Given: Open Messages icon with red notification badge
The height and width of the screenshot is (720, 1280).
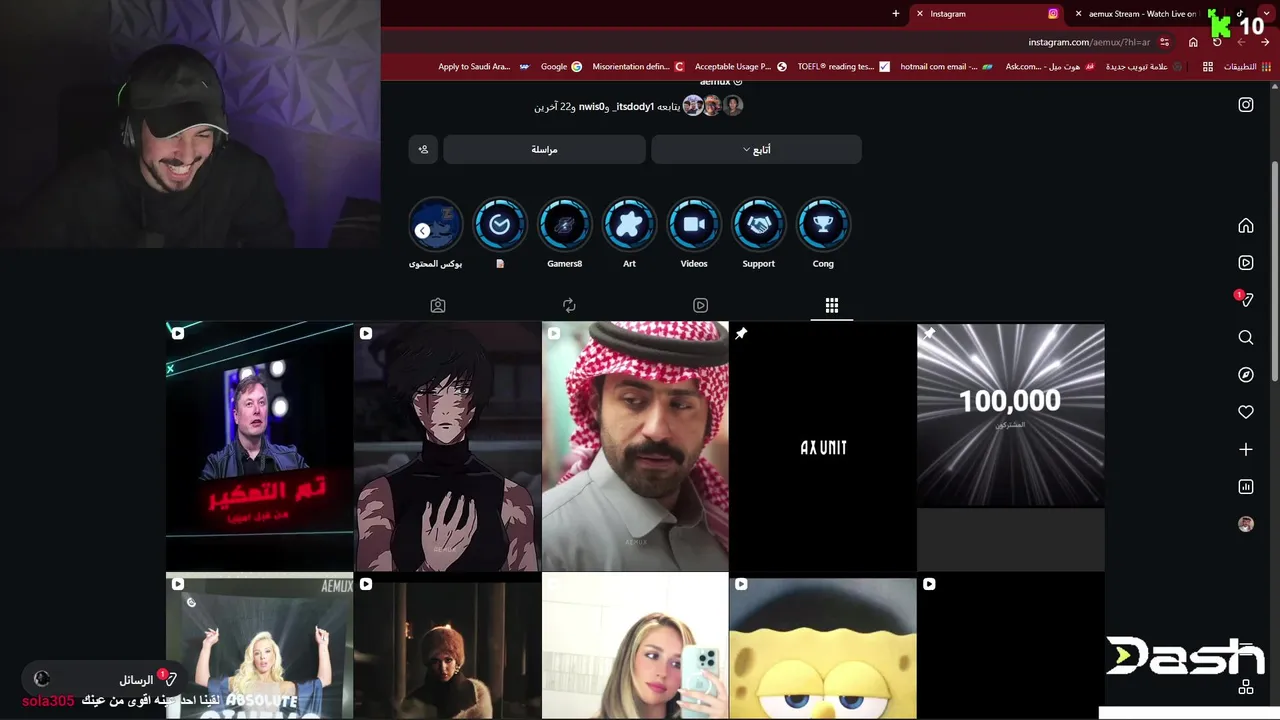Looking at the screenshot, I should [1246, 300].
